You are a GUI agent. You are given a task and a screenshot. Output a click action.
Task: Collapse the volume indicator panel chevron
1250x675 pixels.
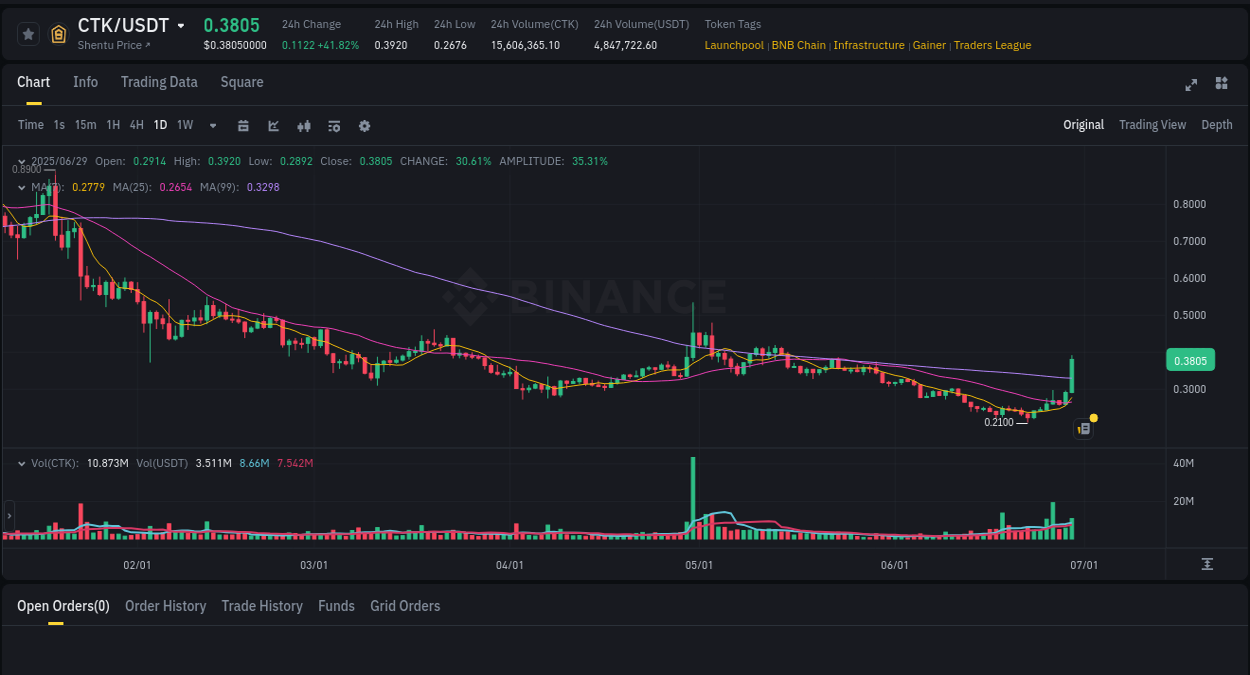coord(21,463)
